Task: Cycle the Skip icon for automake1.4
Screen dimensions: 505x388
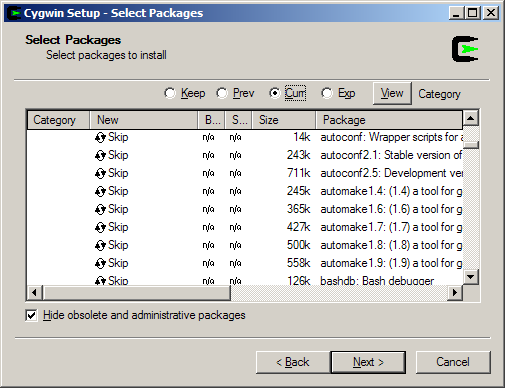Action: tap(100, 191)
